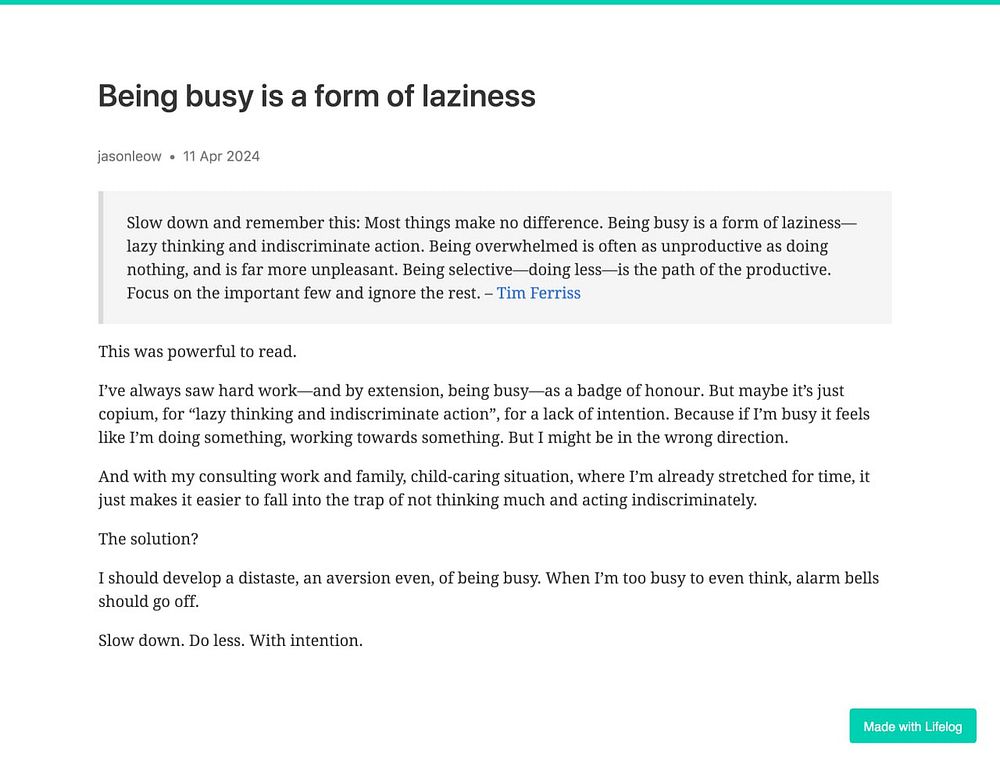The width and height of the screenshot is (1000, 763).
Task: Click the left grey border of the blockquote
Action: 101,257
